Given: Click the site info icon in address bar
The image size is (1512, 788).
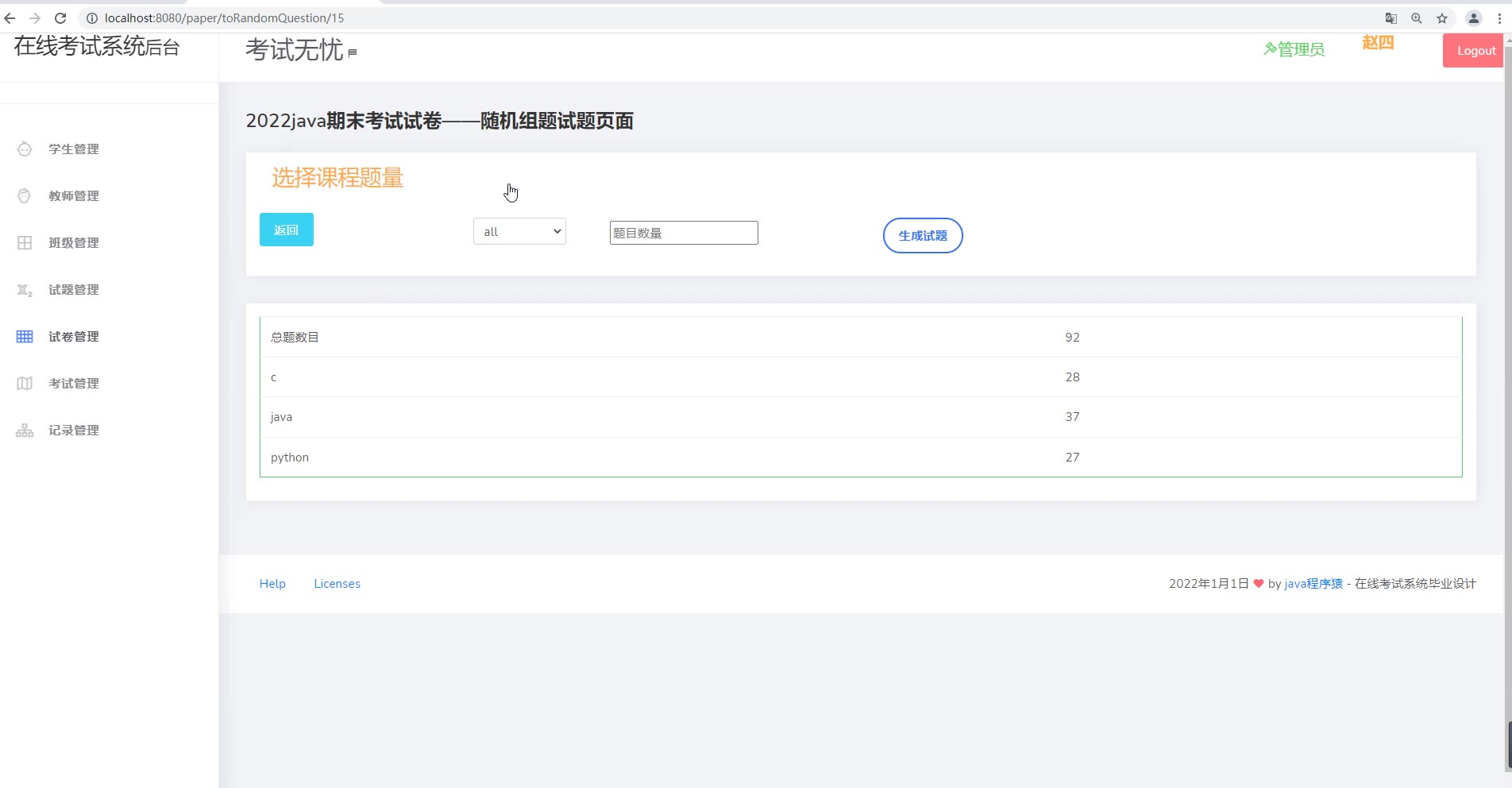Looking at the screenshot, I should [x=91, y=17].
